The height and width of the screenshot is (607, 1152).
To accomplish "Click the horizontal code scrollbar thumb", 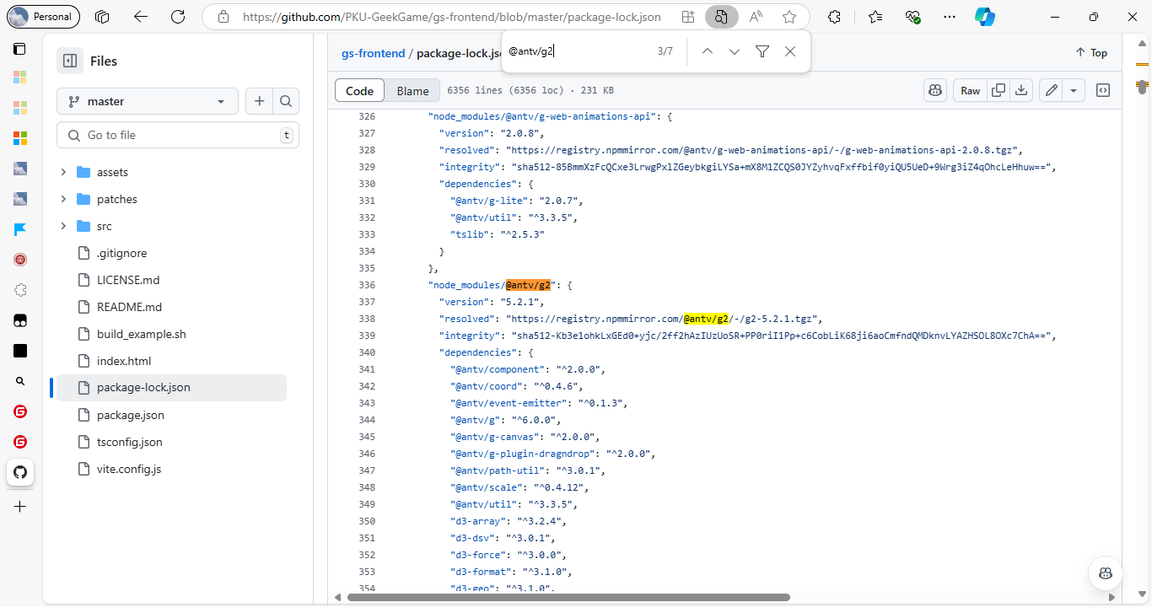I will [568, 597].
